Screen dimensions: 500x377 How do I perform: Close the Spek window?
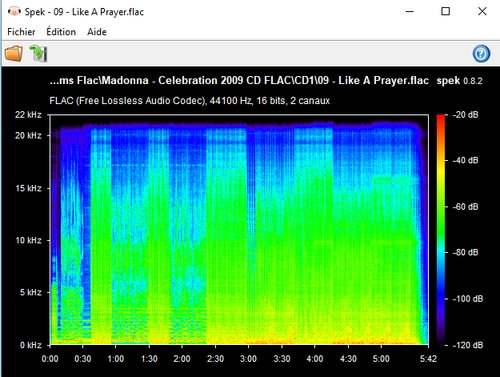point(482,12)
